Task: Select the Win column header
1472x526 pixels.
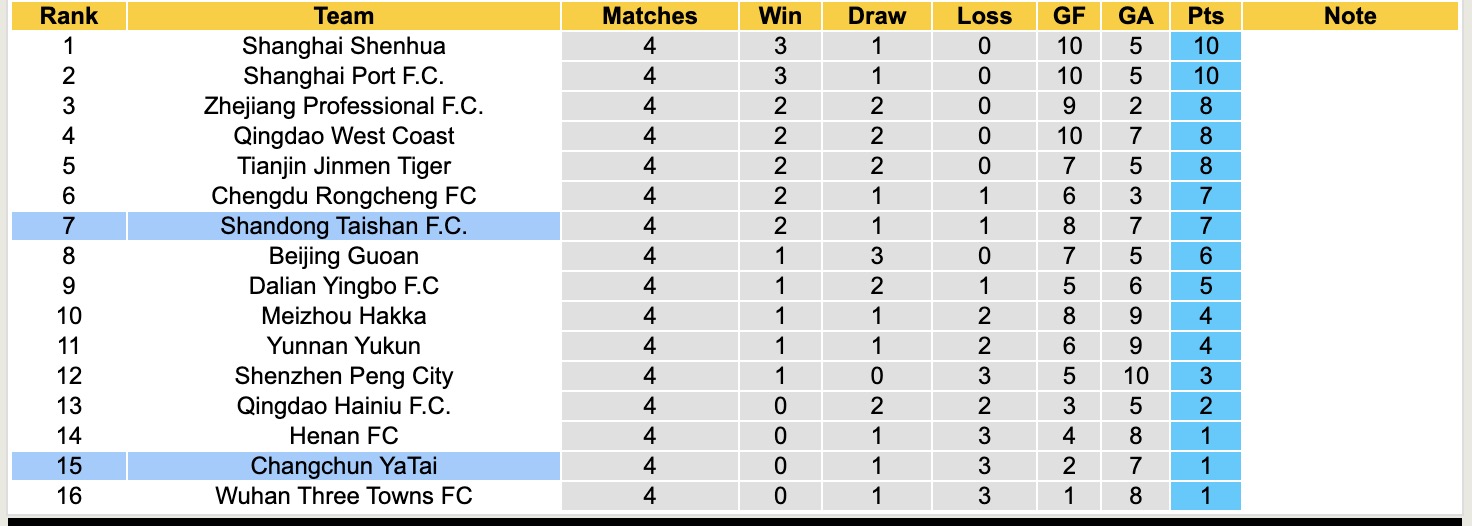Action: pos(780,16)
